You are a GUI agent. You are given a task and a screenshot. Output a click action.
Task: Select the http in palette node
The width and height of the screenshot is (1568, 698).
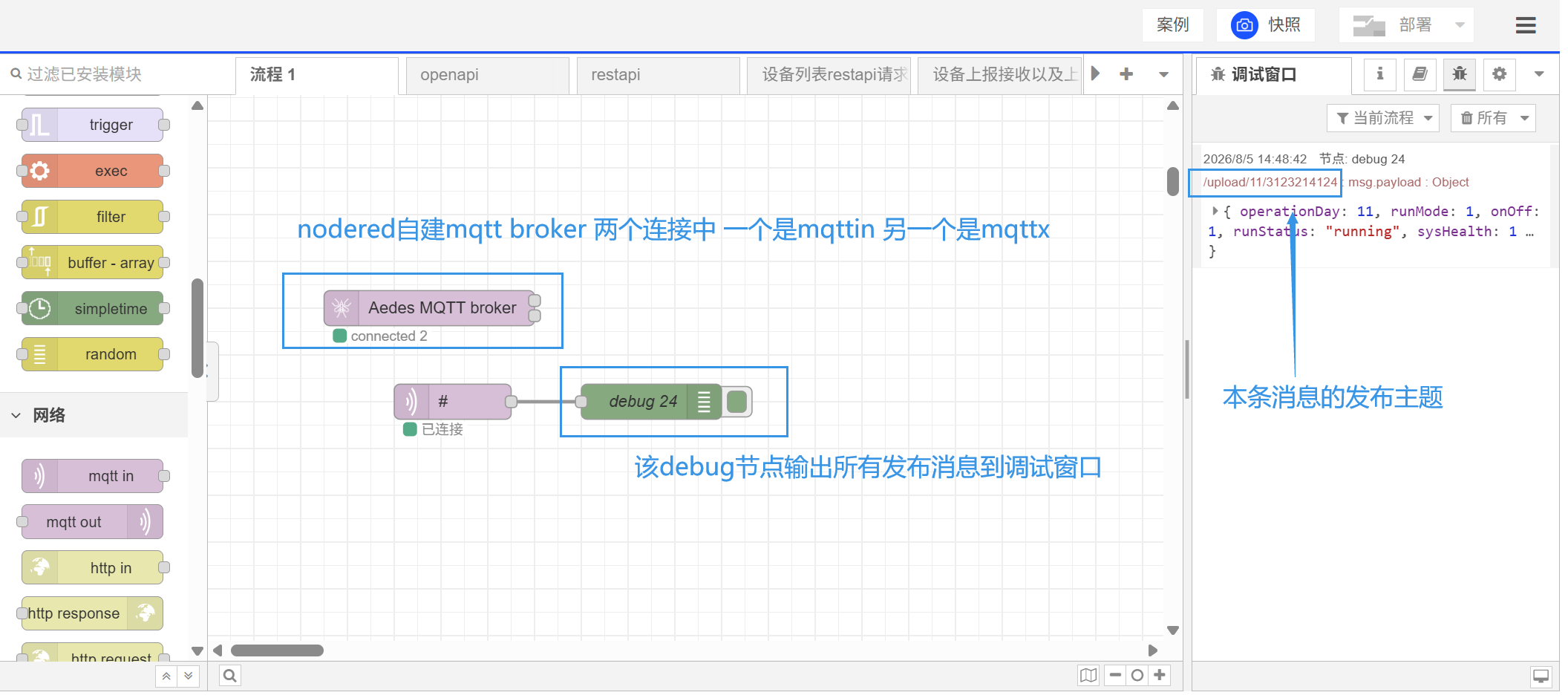[93, 568]
